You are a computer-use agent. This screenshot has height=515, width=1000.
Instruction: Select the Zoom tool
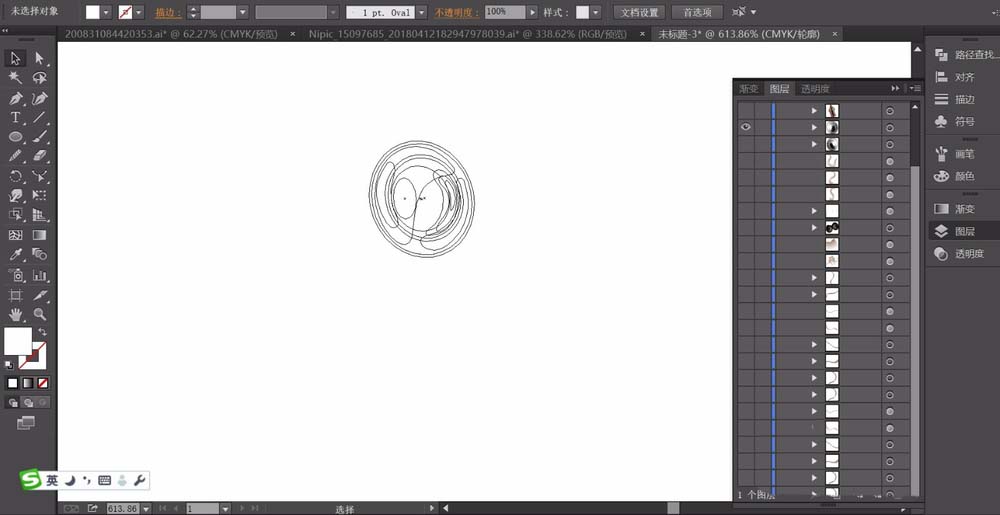[40, 314]
